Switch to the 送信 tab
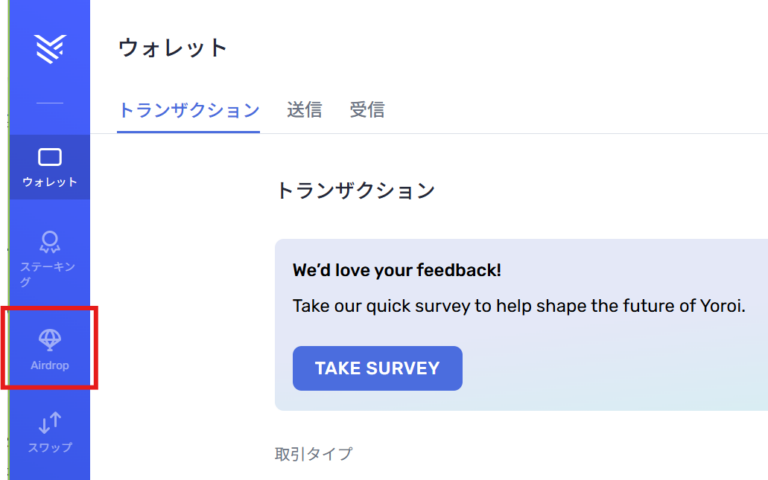Viewport: 768px width, 480px height. click(304, 110)
